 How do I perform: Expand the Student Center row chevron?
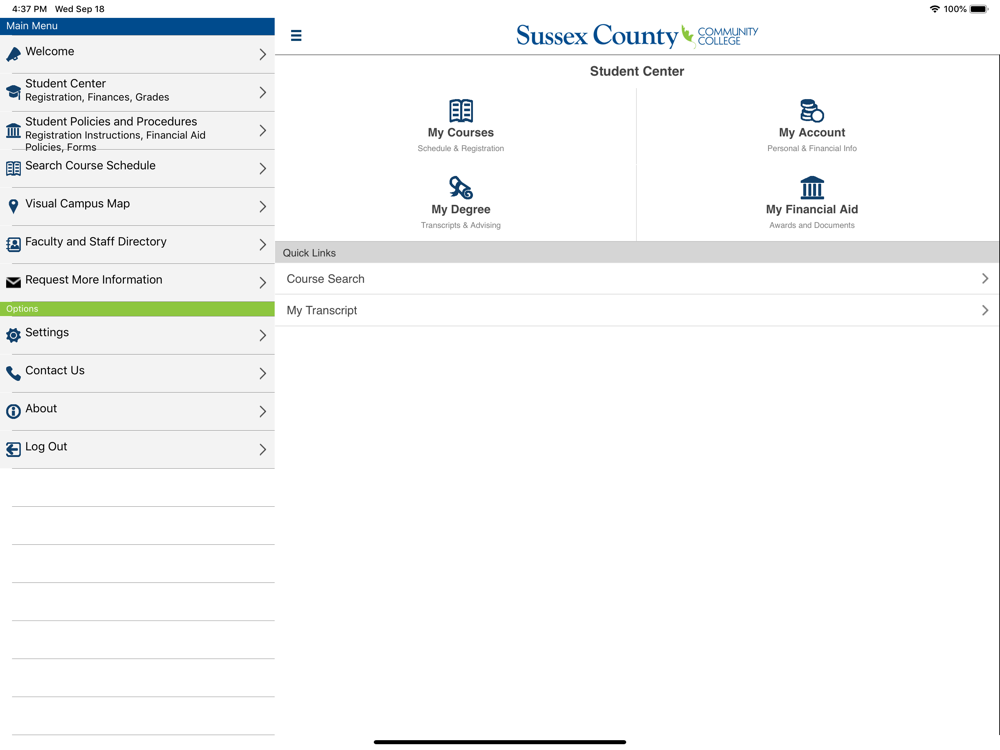[263, 92]
